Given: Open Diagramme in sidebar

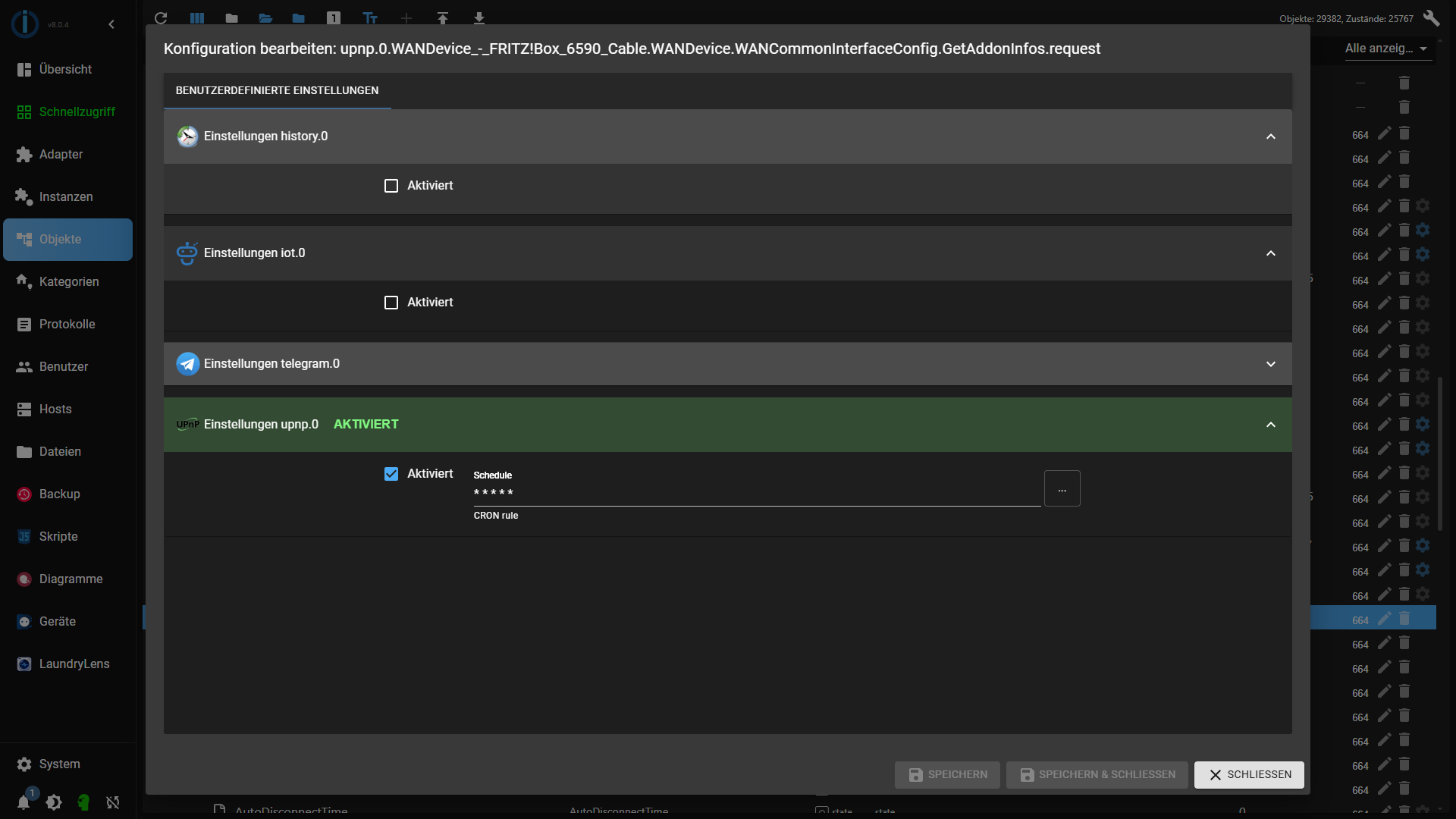Looking at the screenshot, I should pyautogui.click(x=67, y=579).
